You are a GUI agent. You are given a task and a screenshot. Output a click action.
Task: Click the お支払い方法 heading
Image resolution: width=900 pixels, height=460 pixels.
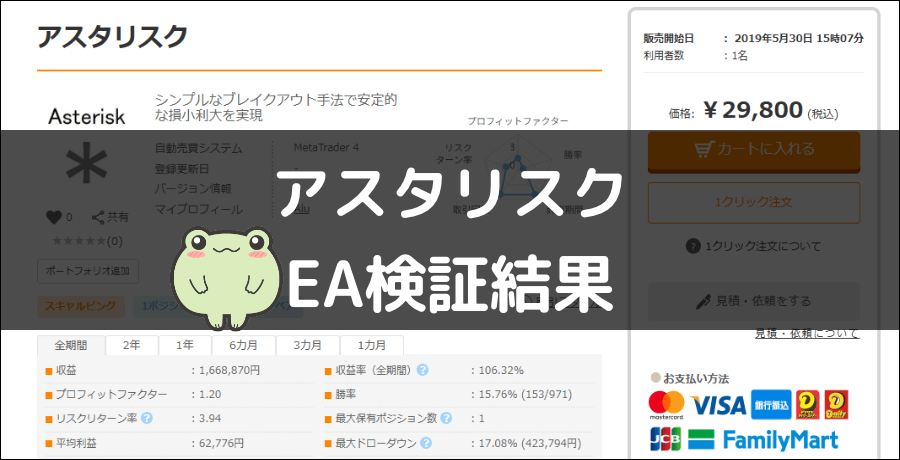[x=696, y=378]
